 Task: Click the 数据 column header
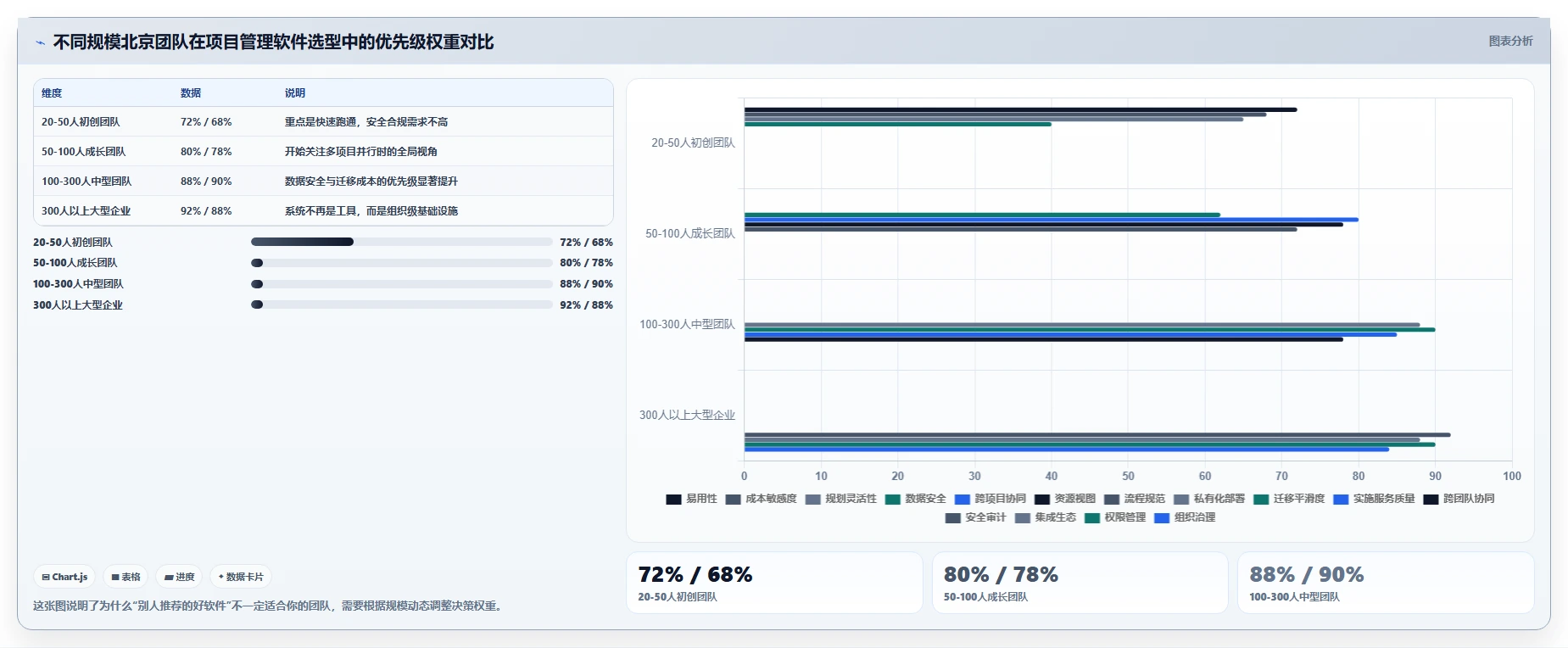[191, 93]
